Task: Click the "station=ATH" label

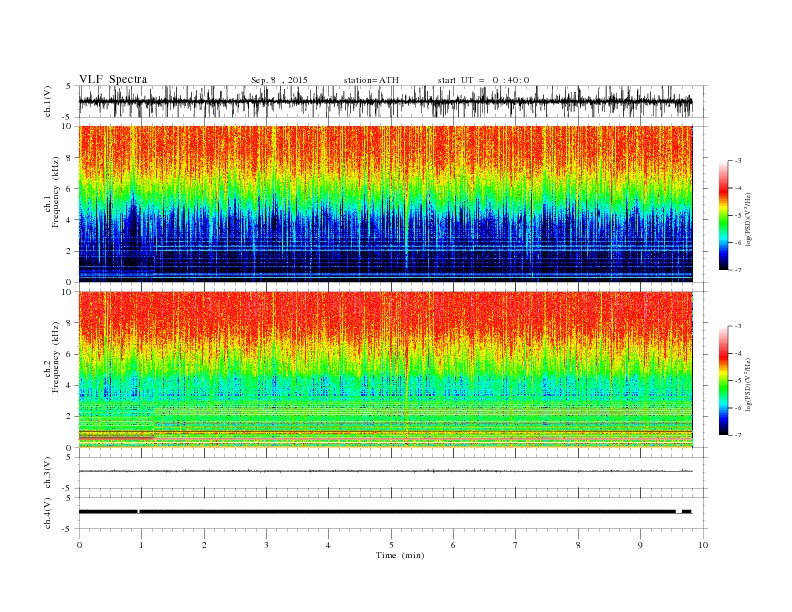Action: point(371,80)
